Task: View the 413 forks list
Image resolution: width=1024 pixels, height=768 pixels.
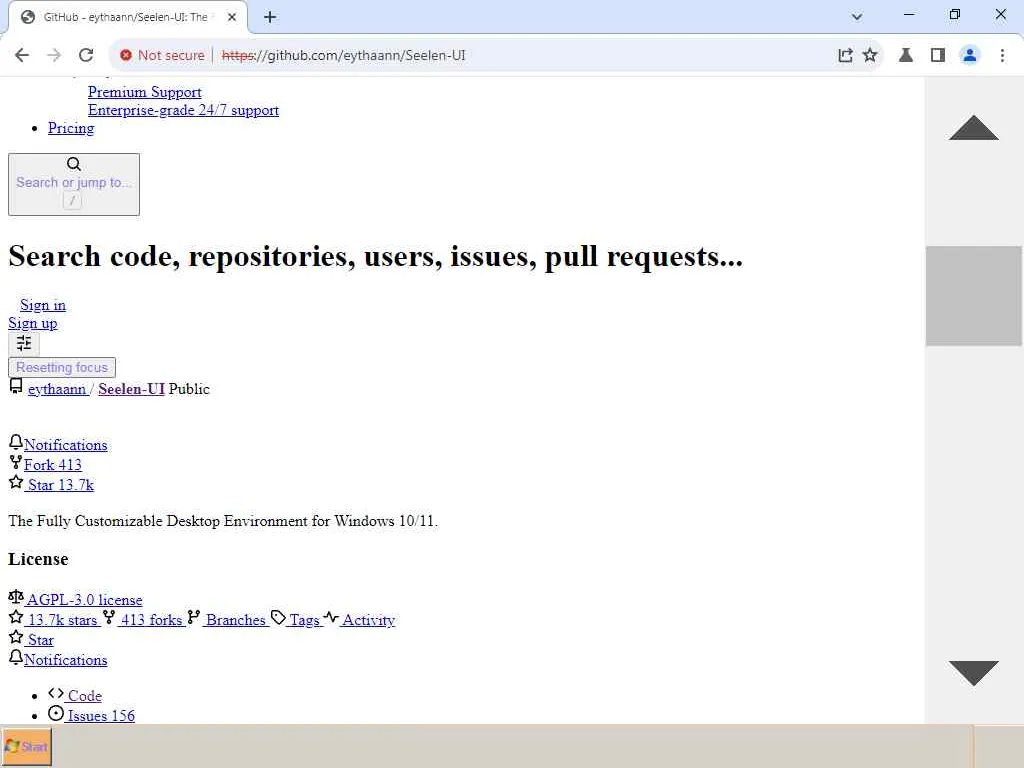Action: pyautogui.click(x=152, y=620)
